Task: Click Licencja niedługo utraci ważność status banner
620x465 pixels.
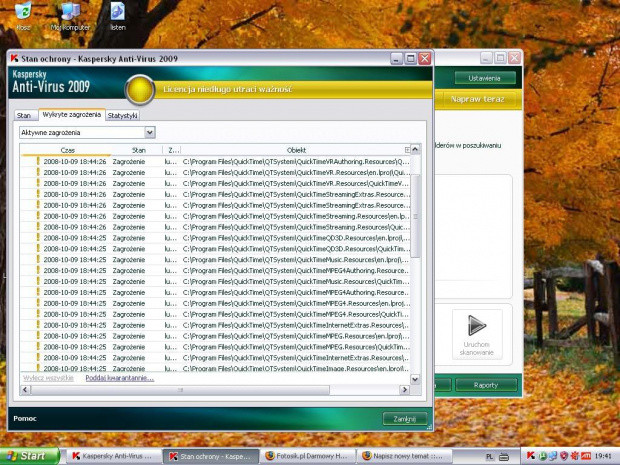Action: (x=227, y=89)
